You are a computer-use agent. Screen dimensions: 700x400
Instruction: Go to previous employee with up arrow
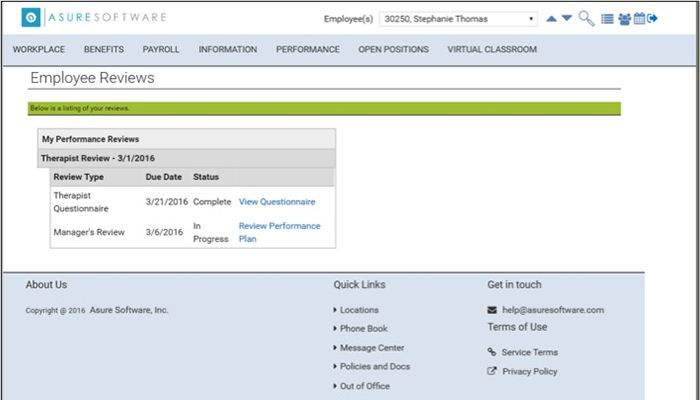(x=551, y=18)
